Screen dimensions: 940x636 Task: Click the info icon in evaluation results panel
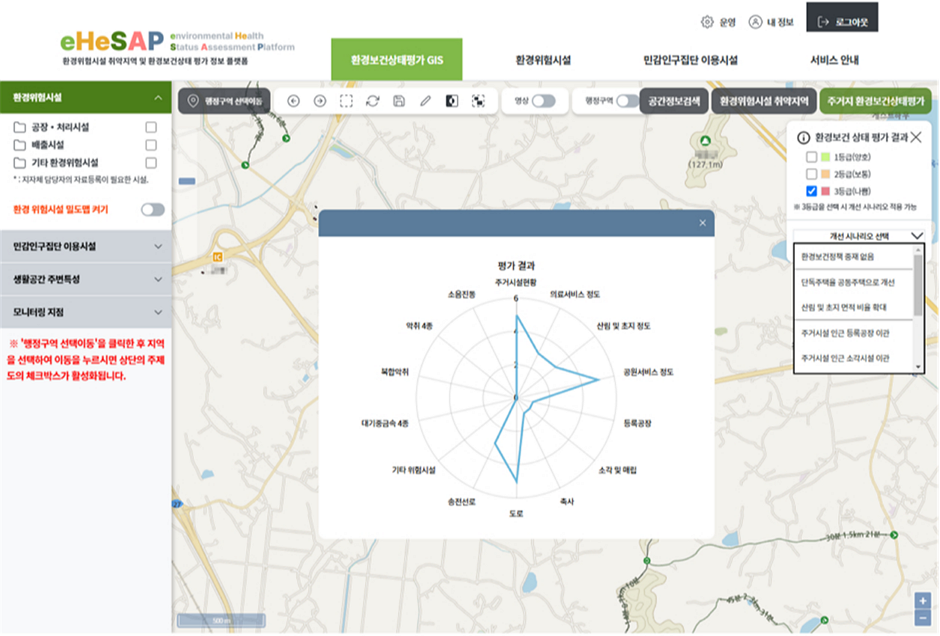pyautogui.click(x=803, y=138)
